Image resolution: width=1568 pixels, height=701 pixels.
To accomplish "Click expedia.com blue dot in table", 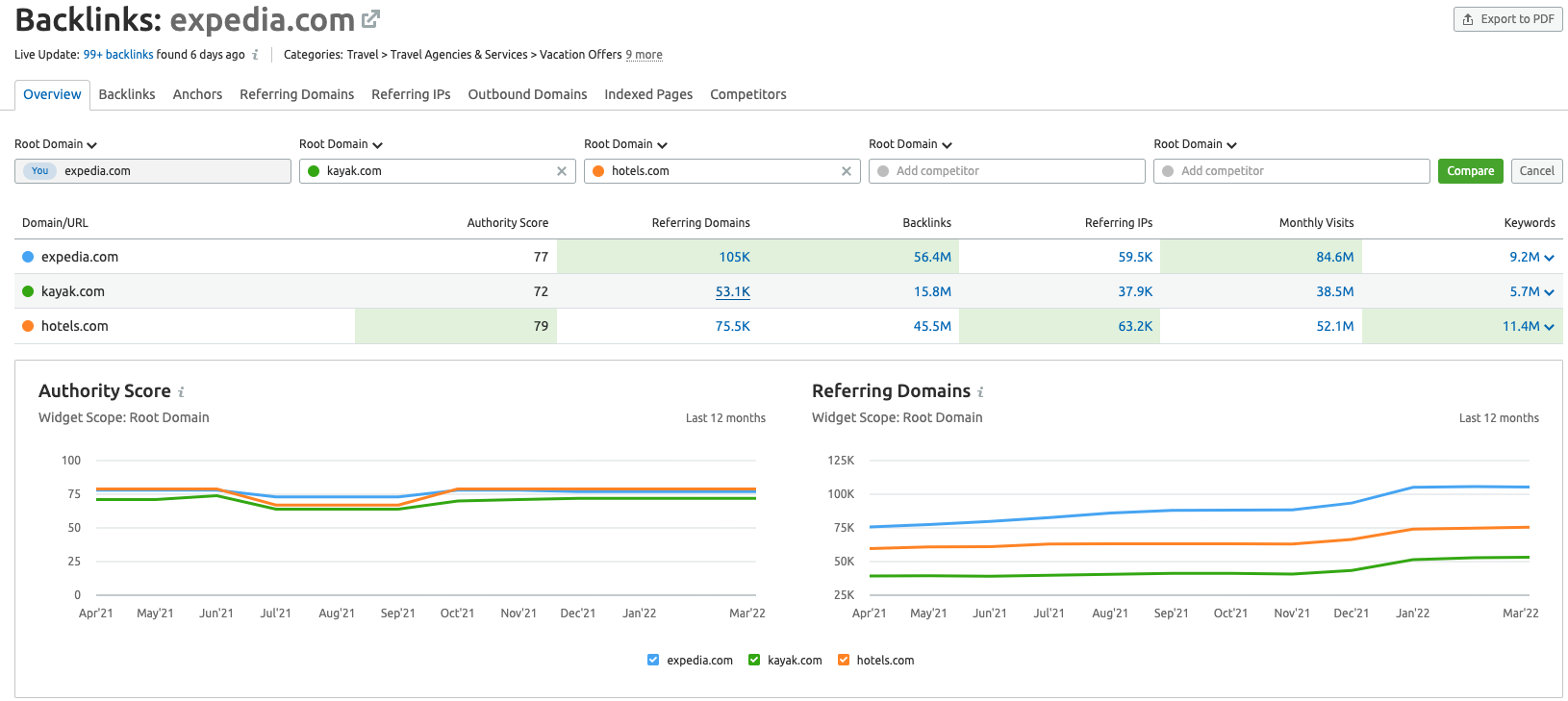I will coord(28,257).
